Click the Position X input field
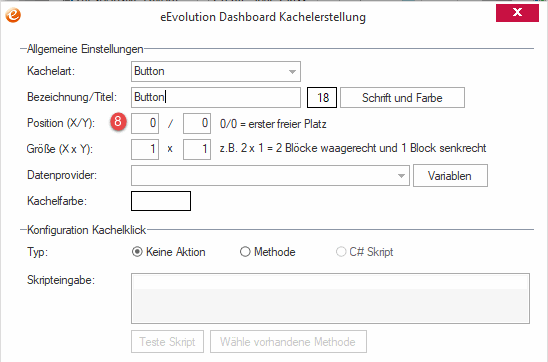Screen dimensions: 548x362 point(145,123)
